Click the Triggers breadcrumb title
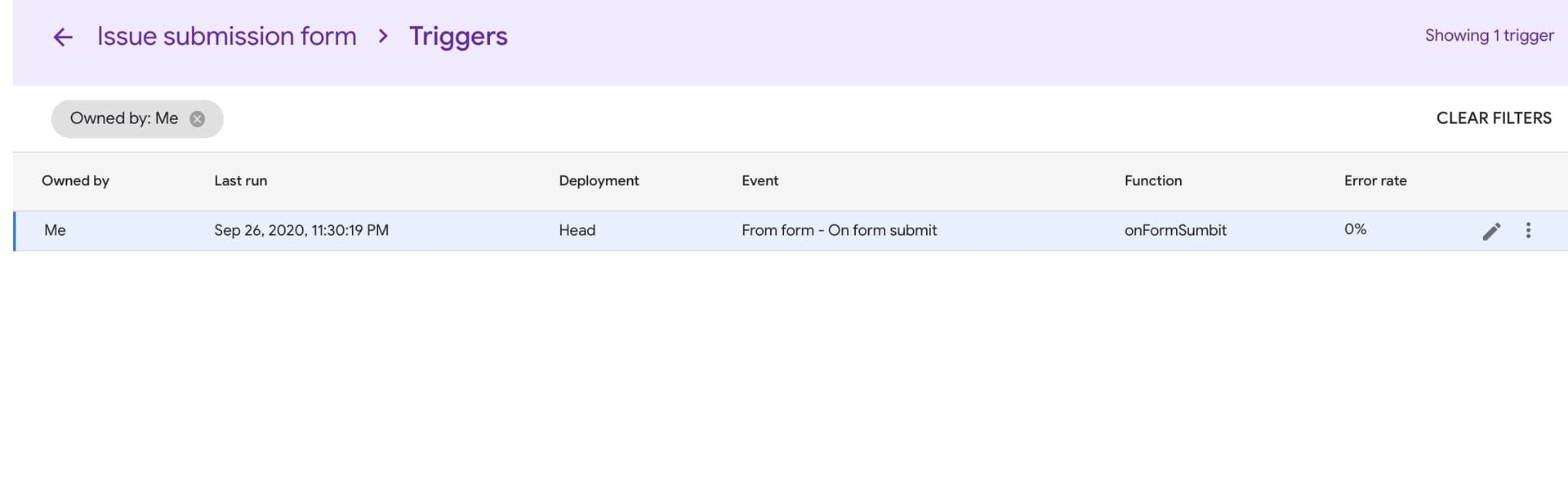This screenshot has width=1568, height=484. click(x=458, y=37)
